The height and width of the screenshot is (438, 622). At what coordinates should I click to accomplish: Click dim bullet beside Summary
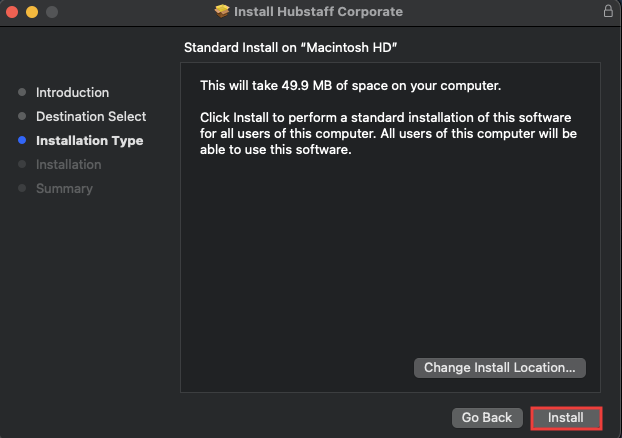(x=22, y=188)
